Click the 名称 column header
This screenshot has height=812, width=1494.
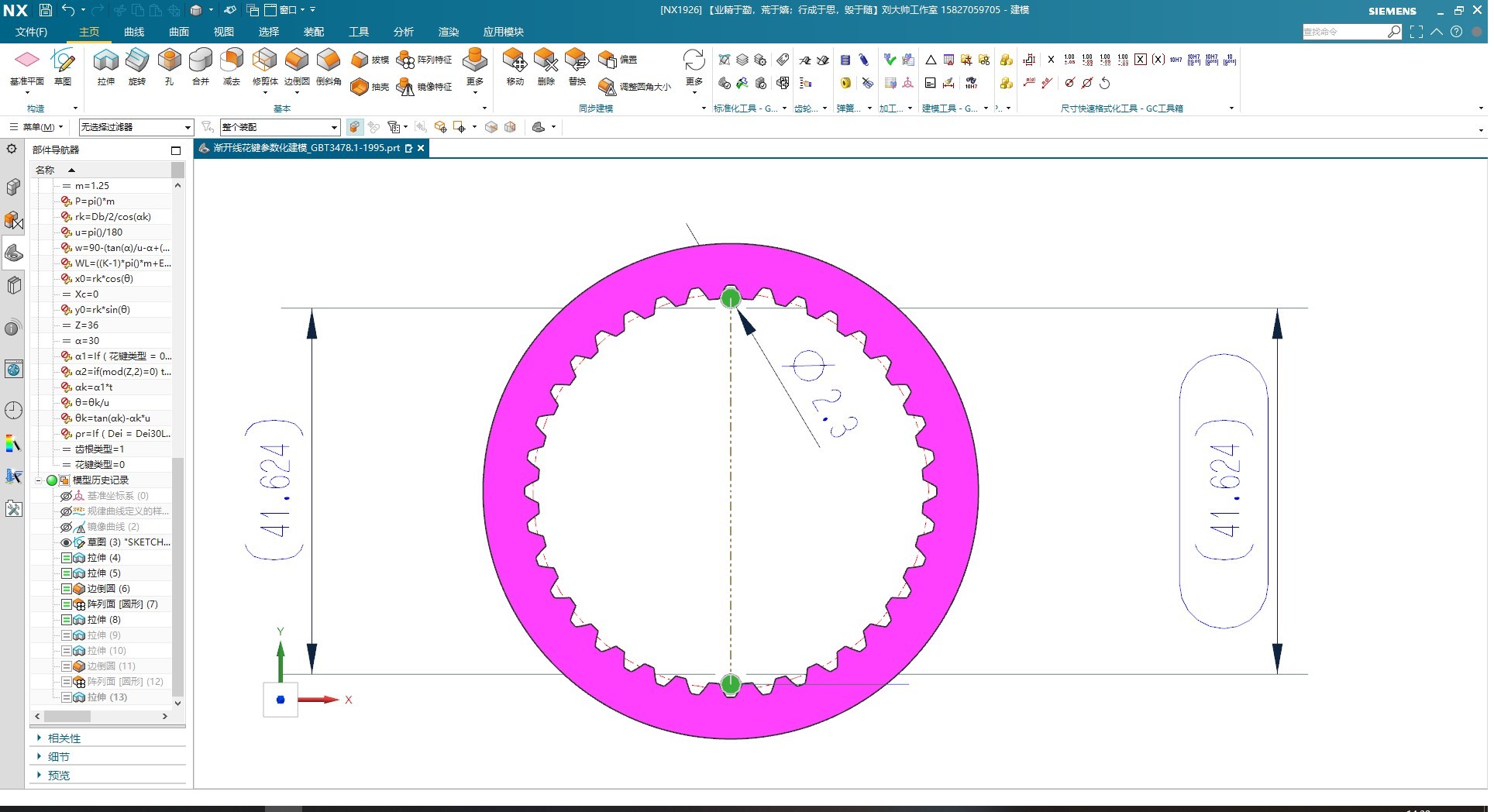45,170
